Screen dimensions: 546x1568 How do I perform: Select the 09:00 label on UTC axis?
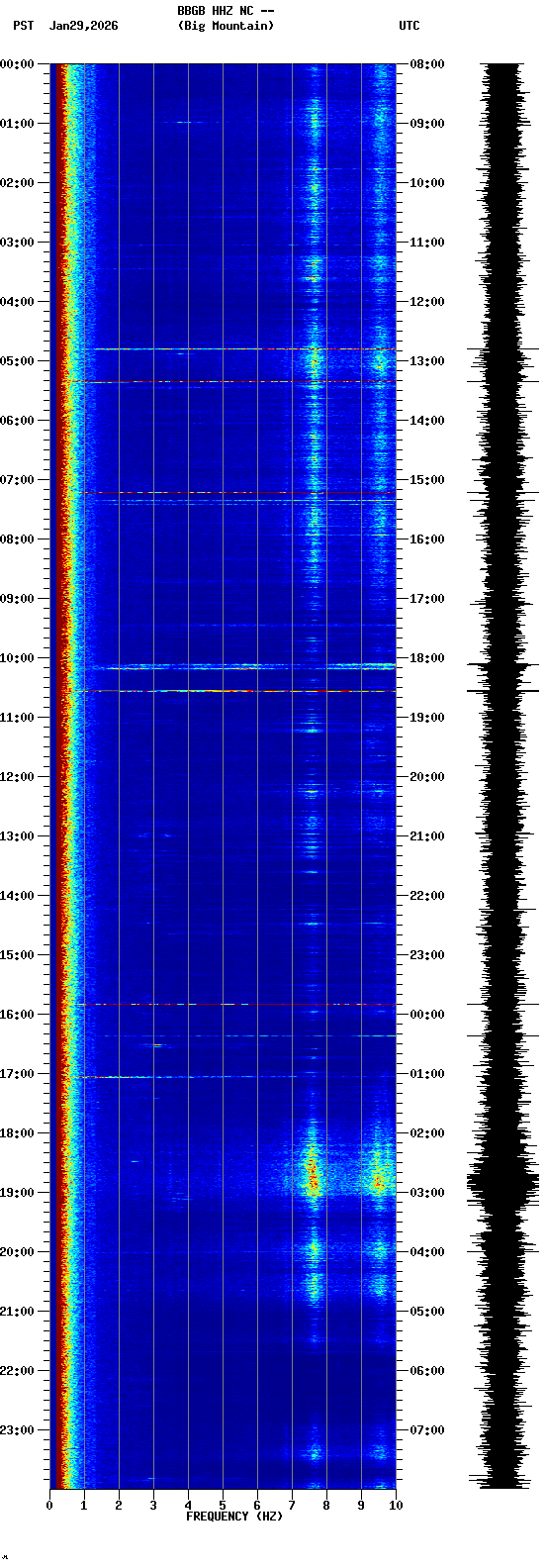point(427,124)
